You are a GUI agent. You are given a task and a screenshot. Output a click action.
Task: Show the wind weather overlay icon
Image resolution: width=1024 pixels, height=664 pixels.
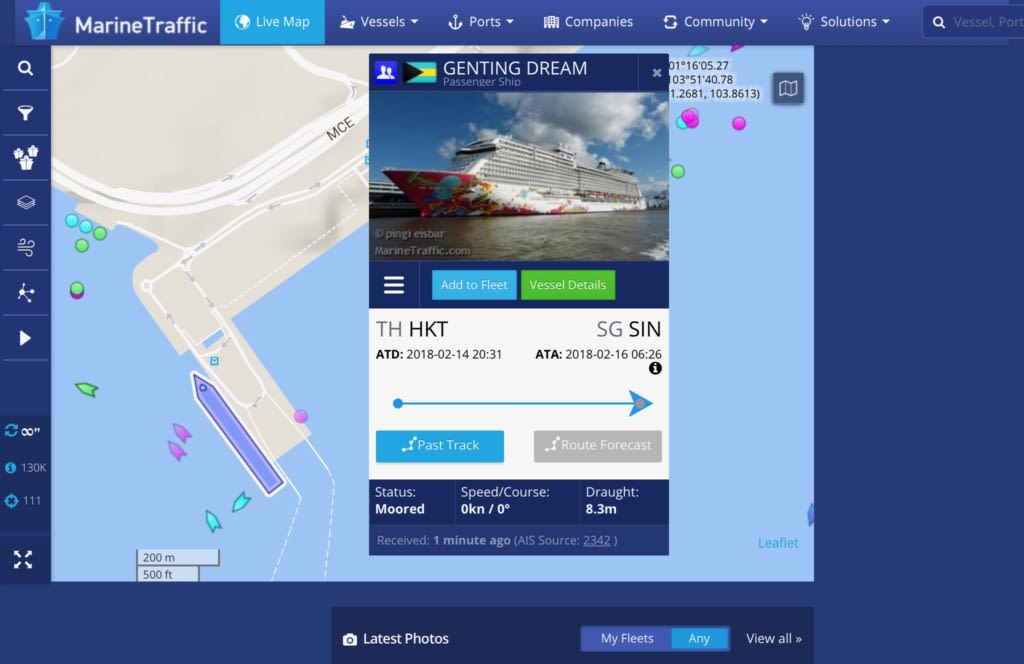25,247
